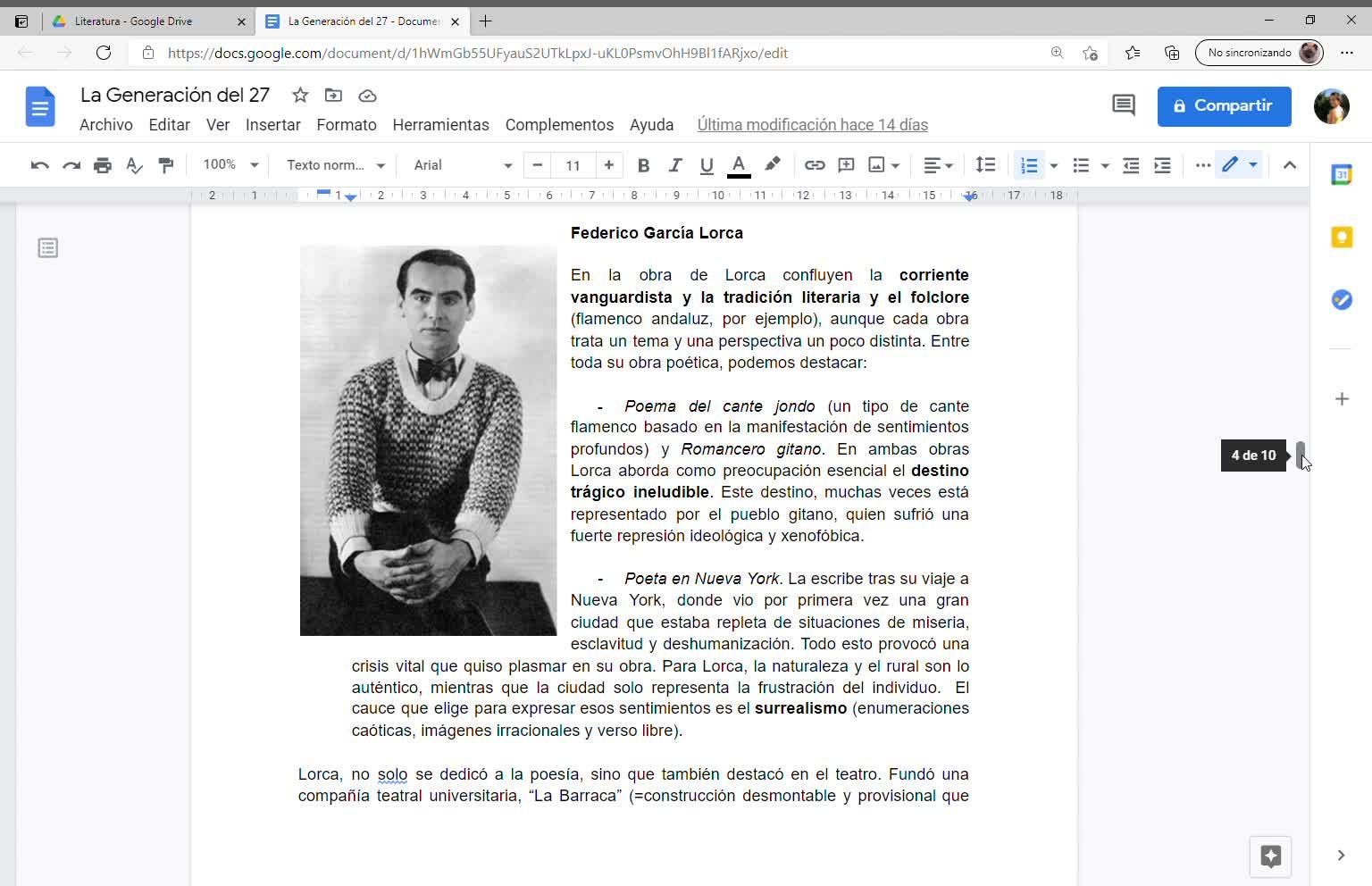
Task: Open new browser tab
Action: 485,21
